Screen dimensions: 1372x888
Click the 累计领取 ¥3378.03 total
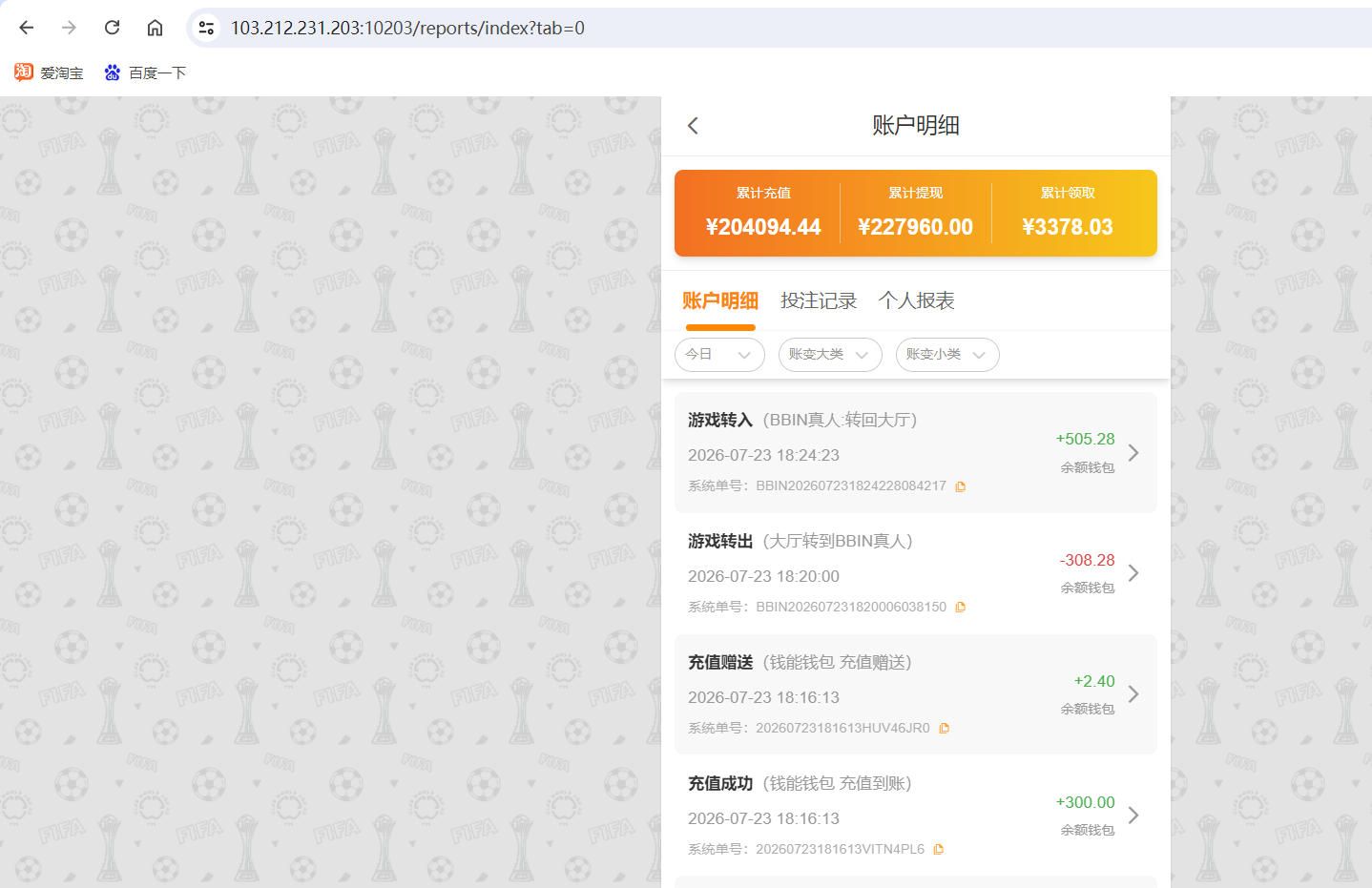(x=1068, y=213)
